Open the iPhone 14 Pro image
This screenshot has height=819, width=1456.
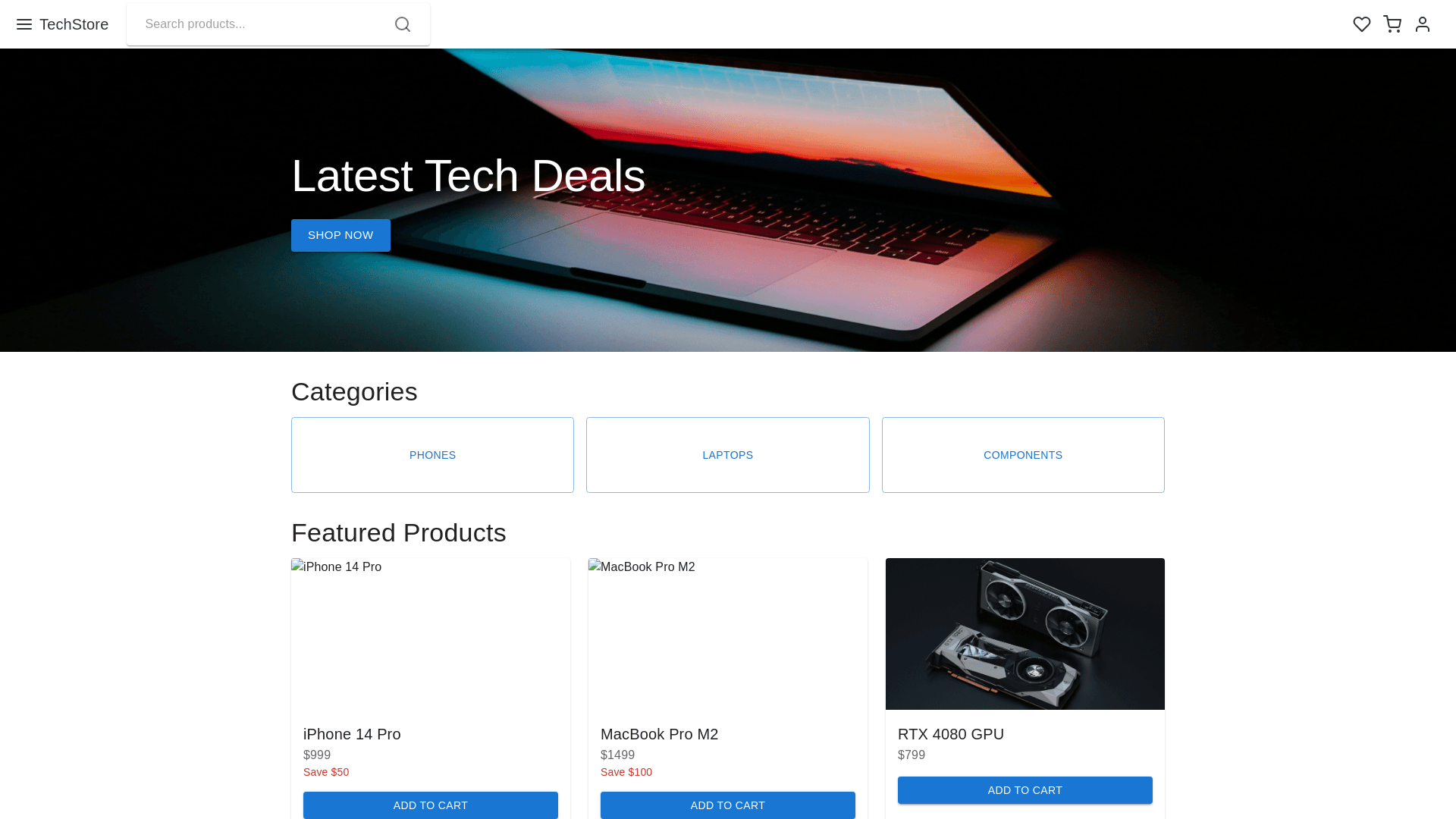431,634
